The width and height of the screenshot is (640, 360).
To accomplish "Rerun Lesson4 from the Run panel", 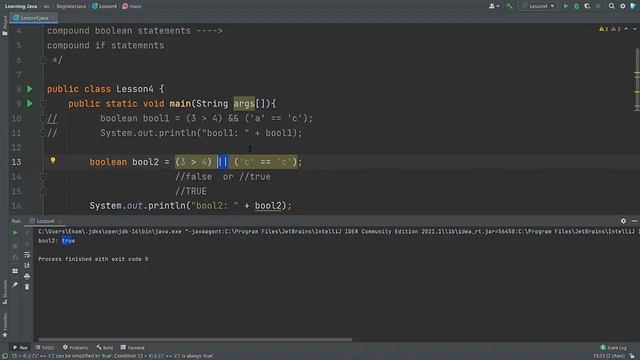I will pos(15,233).
